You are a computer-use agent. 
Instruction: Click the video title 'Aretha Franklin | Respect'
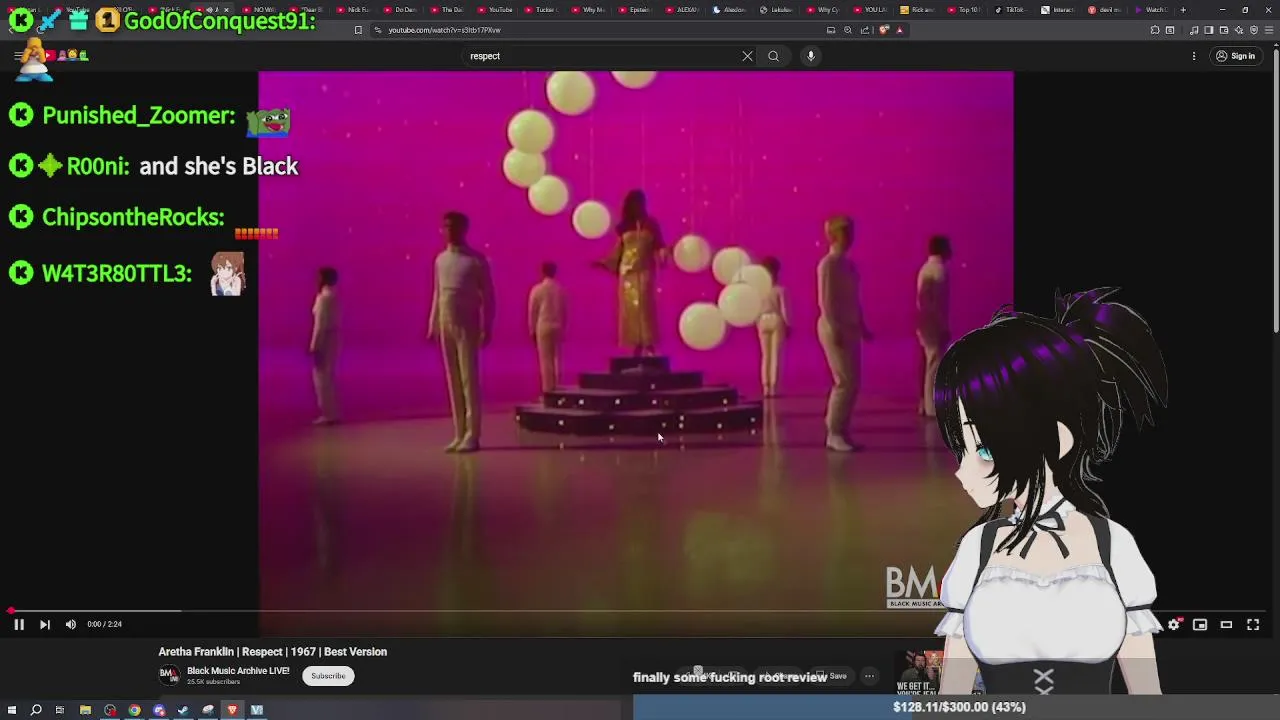click(272, 652)
